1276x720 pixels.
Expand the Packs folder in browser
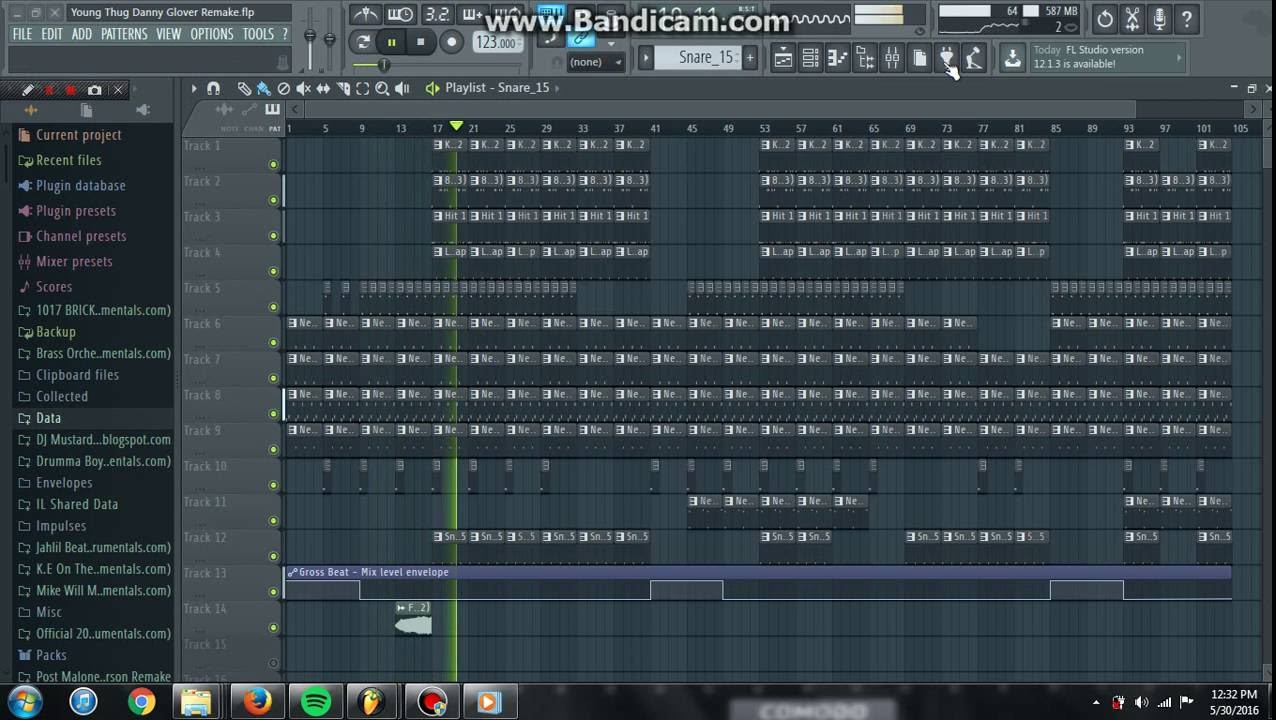[x=51, y=655]
